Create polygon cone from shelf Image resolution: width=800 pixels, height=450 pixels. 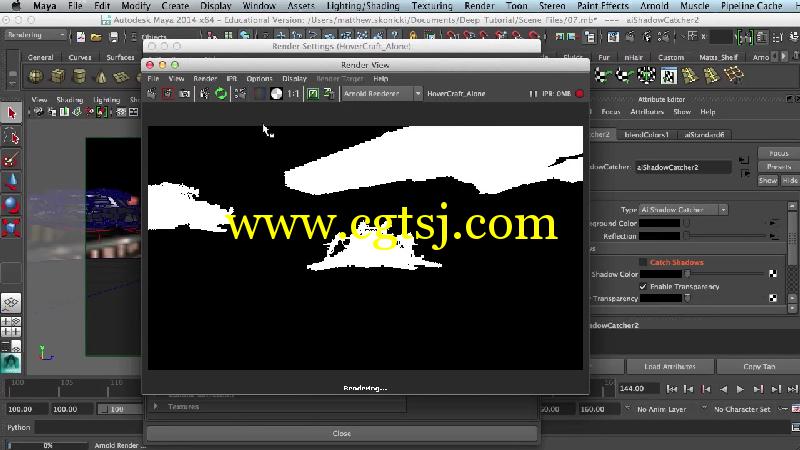click(x=101, y=77)
